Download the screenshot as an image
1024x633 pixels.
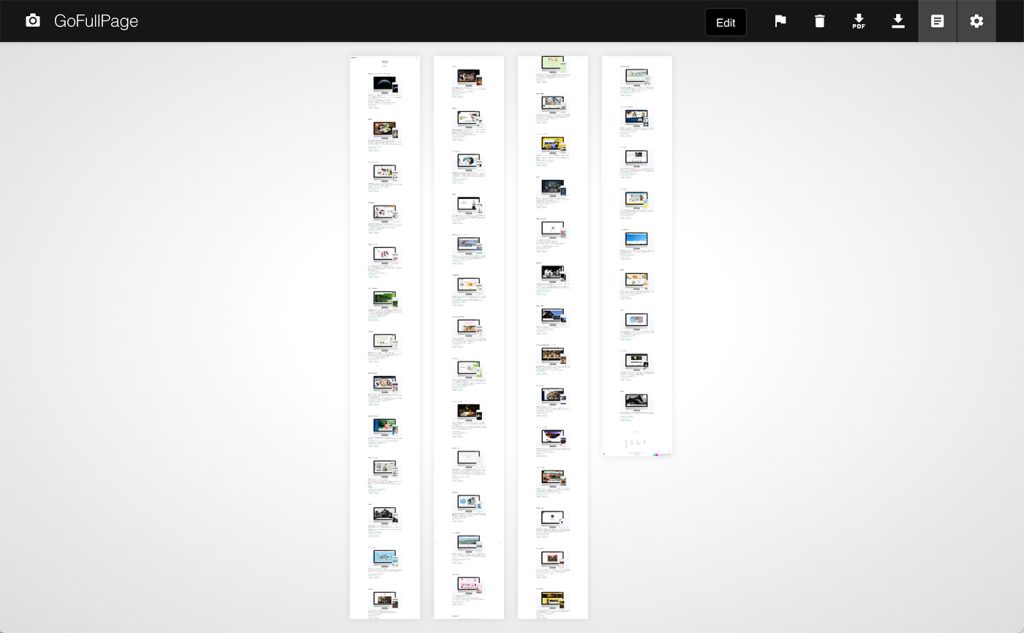[x=898, y=21]
